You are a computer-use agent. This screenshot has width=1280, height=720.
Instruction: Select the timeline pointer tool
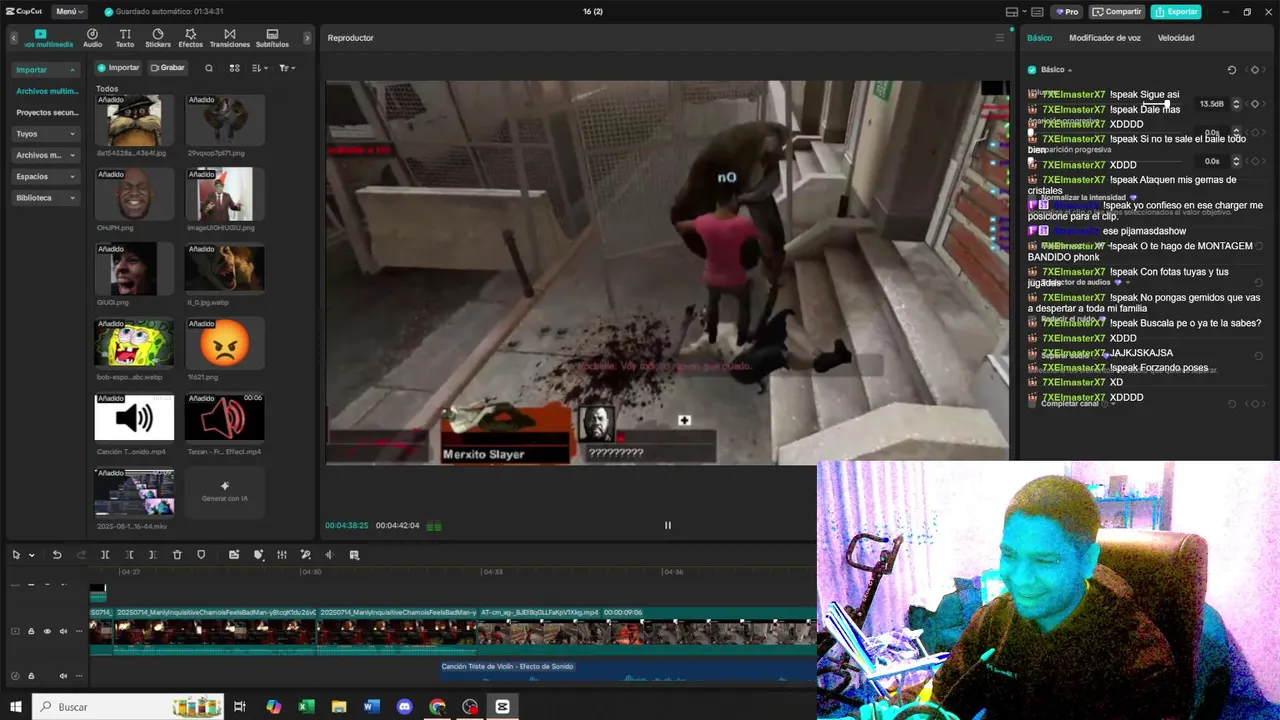pyautogui.click(x=16, y=555)
